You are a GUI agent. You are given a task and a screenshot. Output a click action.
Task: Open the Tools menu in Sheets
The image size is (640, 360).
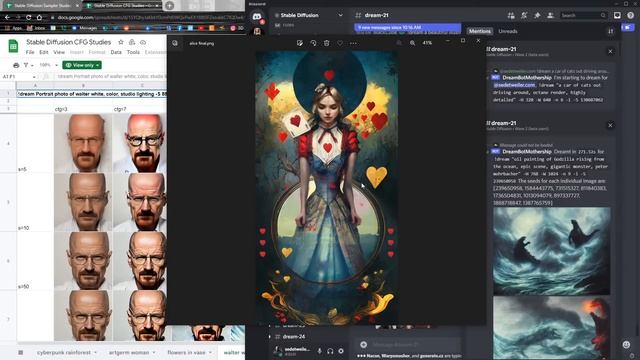click(x=133, y=52)
